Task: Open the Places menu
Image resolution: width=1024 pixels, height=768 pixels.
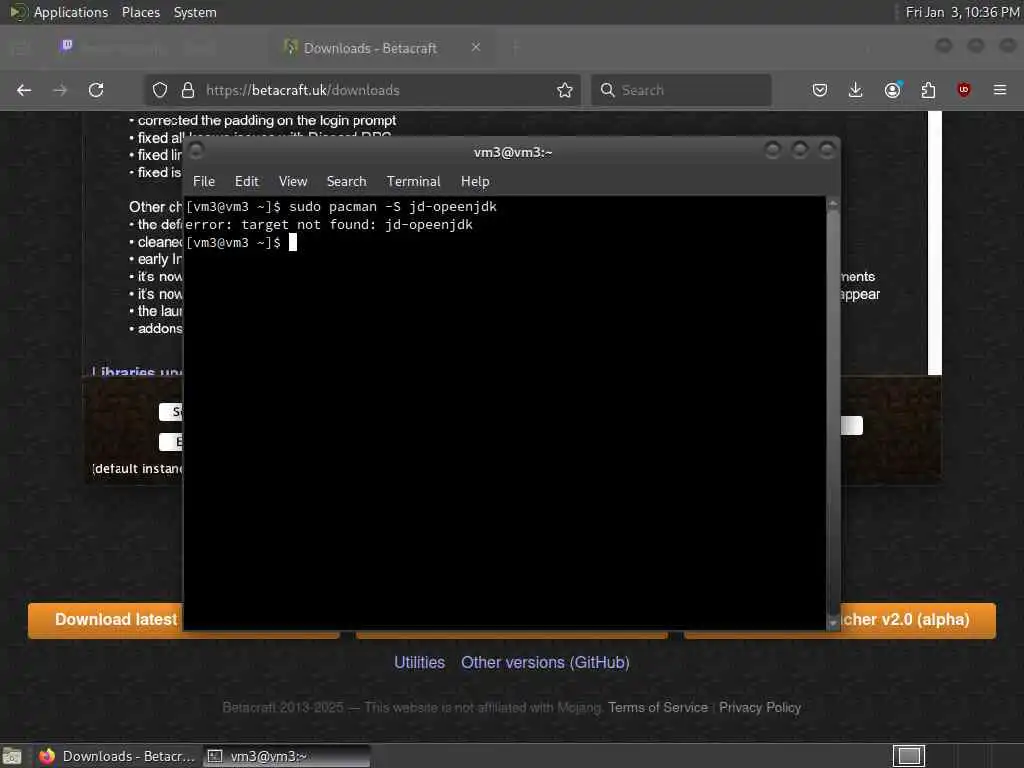Action: (140, 12)
